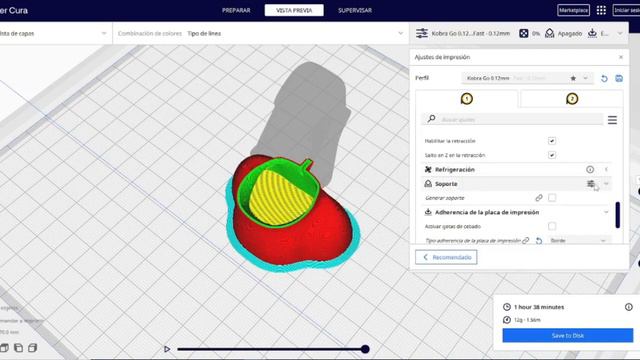The image size is (640, 360).
Task: Select the third camera view cube icon
Action: click(x=33, y=348)
